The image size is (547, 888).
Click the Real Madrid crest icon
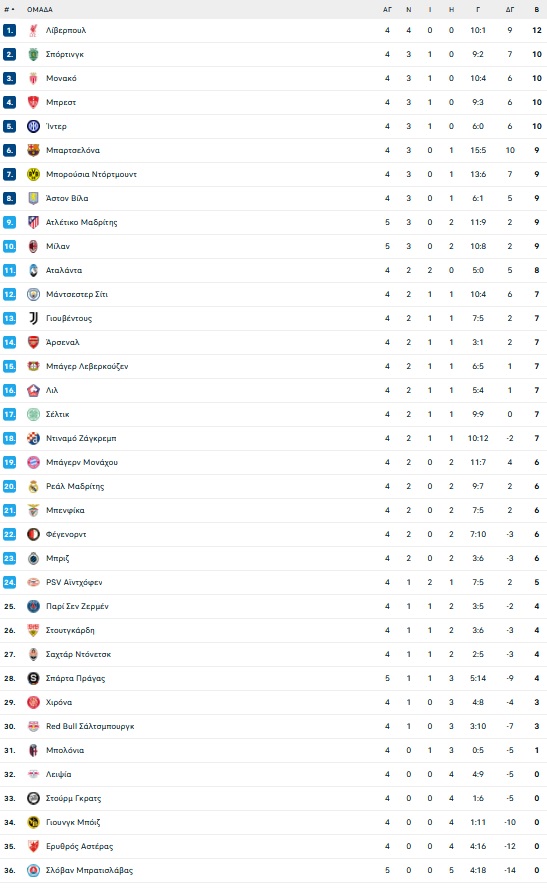tap(33, 486)
